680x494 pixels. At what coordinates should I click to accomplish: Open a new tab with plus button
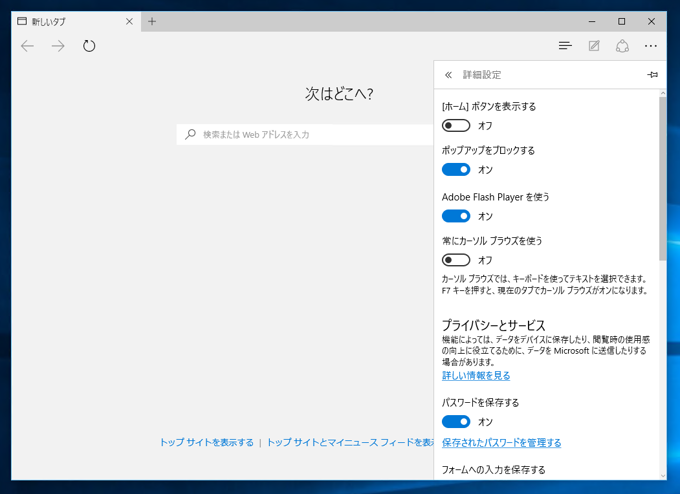pyautogui.click(x=152, y=21)
